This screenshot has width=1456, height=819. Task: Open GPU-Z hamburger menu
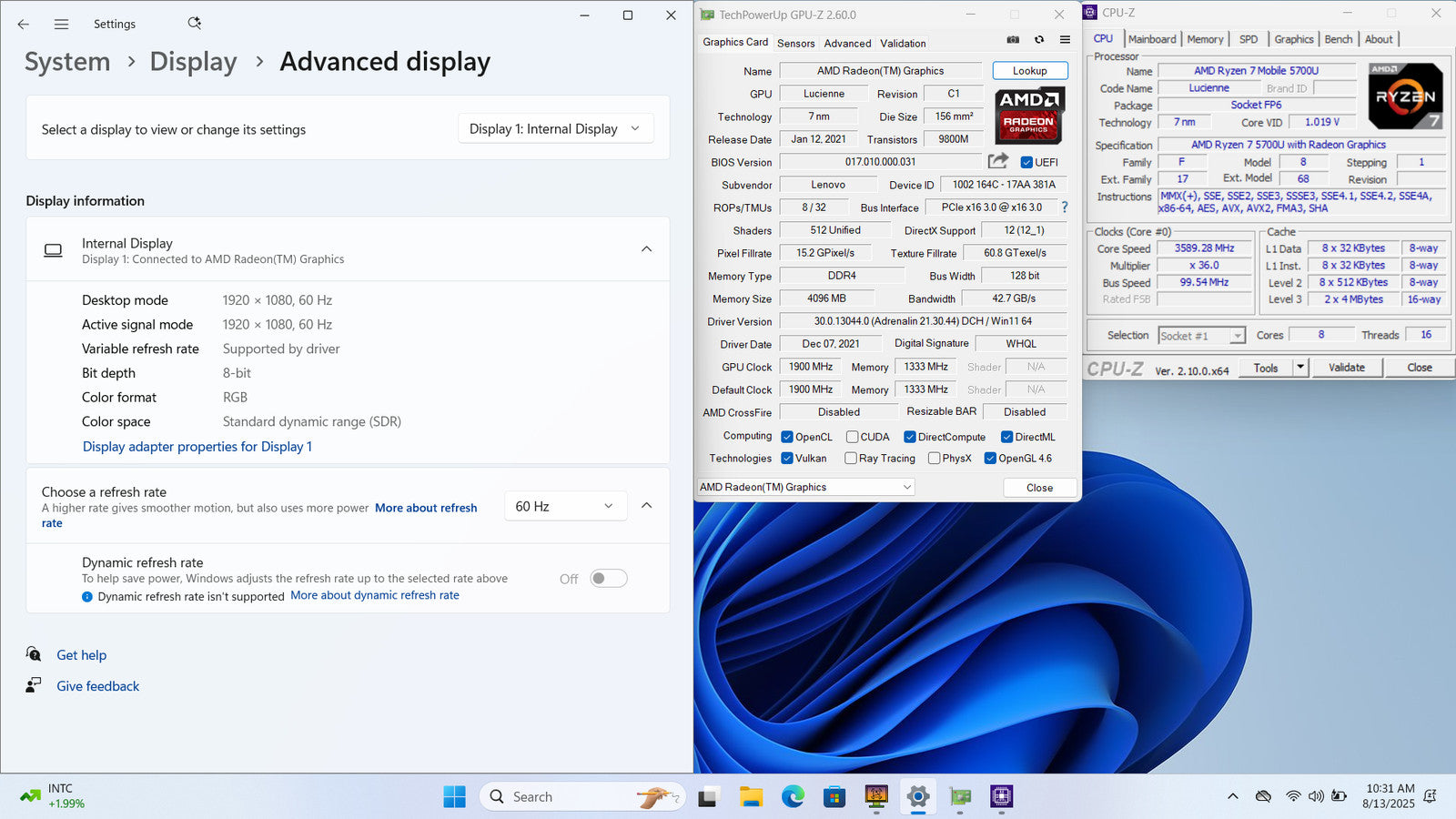pyautogui.click(x=1065, y=40)
